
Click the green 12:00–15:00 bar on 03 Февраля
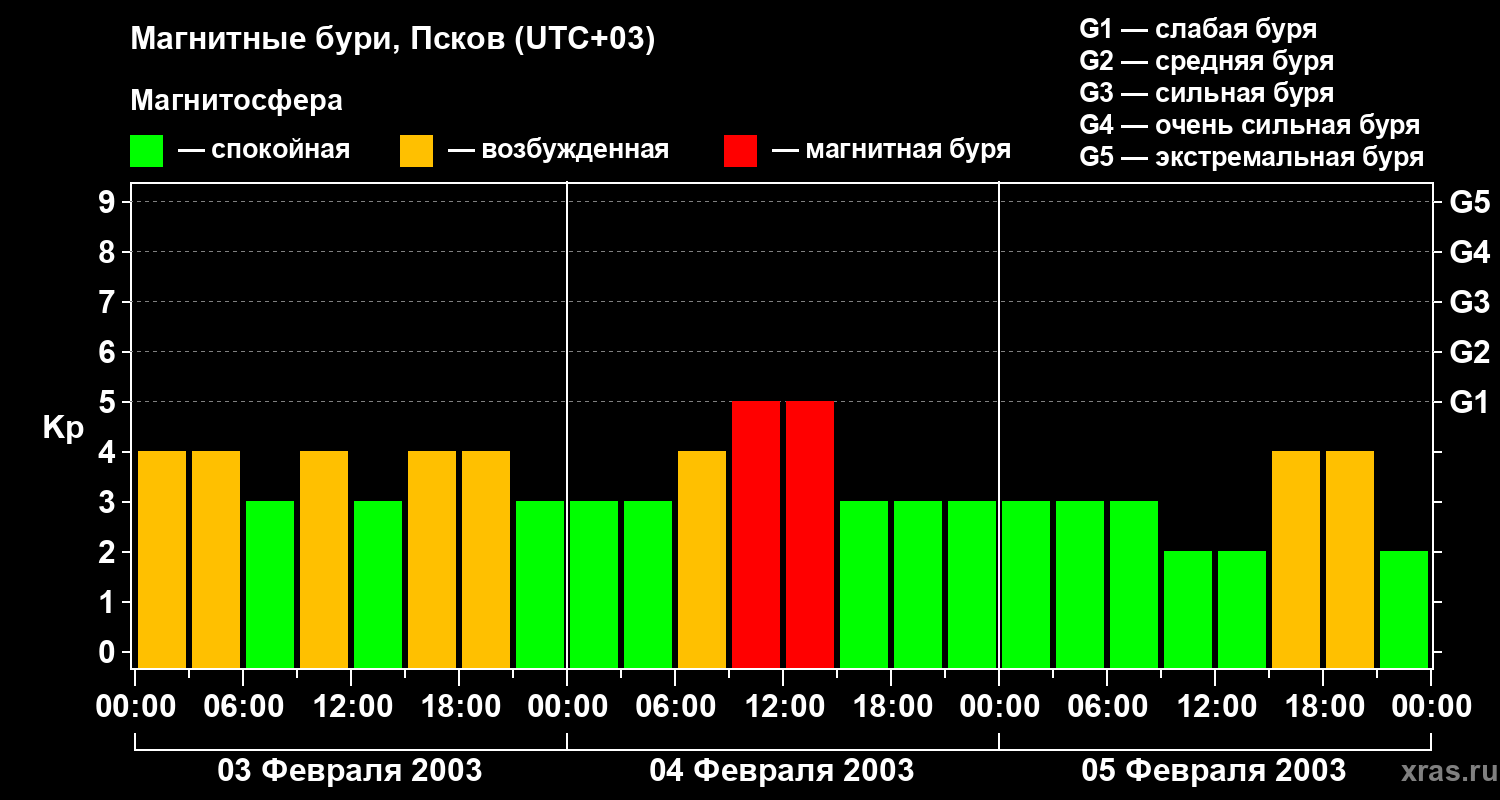pyautogui.click(x=378, y=584)
